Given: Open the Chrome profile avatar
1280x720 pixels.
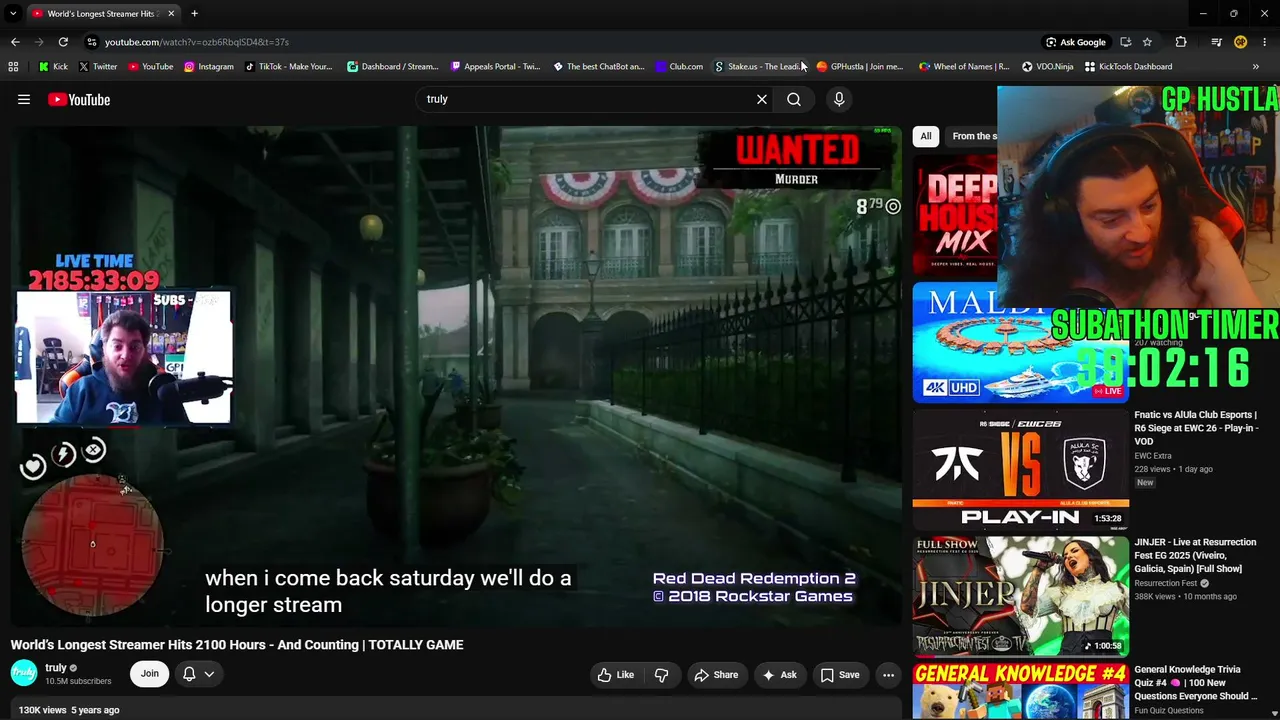Looking at the screenshot, I should click(x=1240, y=42).
